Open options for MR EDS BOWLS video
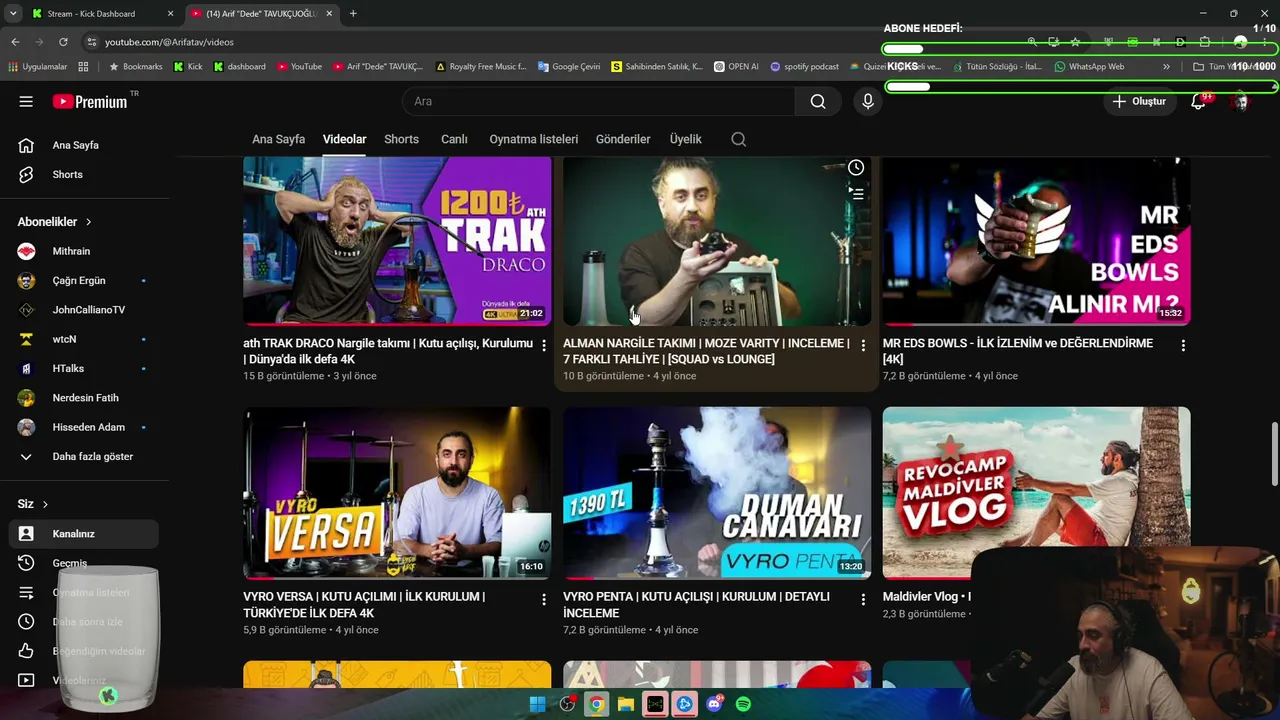 pyautogui.click(x=1183, y=345)
